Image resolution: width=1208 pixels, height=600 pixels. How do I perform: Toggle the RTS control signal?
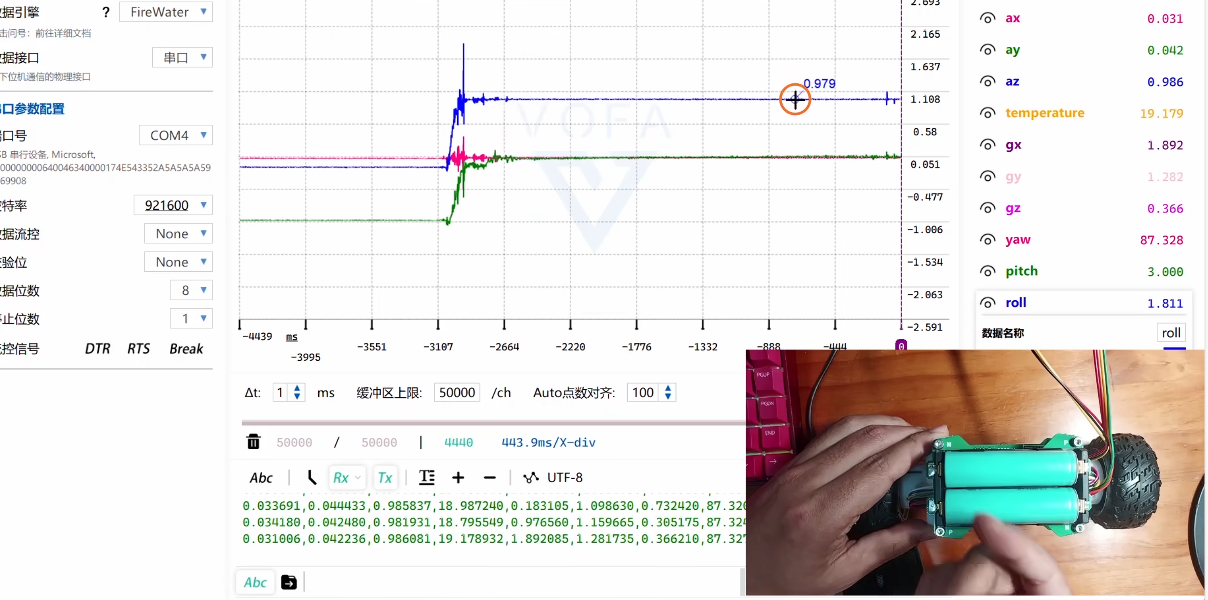click(138, 349)
